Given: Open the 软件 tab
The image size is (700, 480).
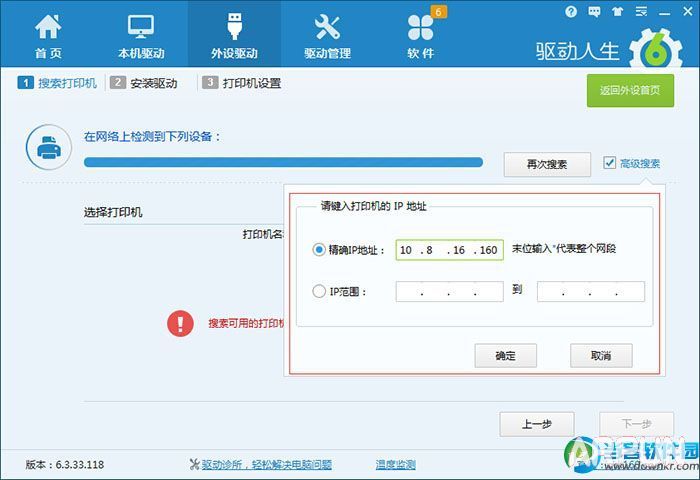Looking at the screenshot, I should pos(420,36).
